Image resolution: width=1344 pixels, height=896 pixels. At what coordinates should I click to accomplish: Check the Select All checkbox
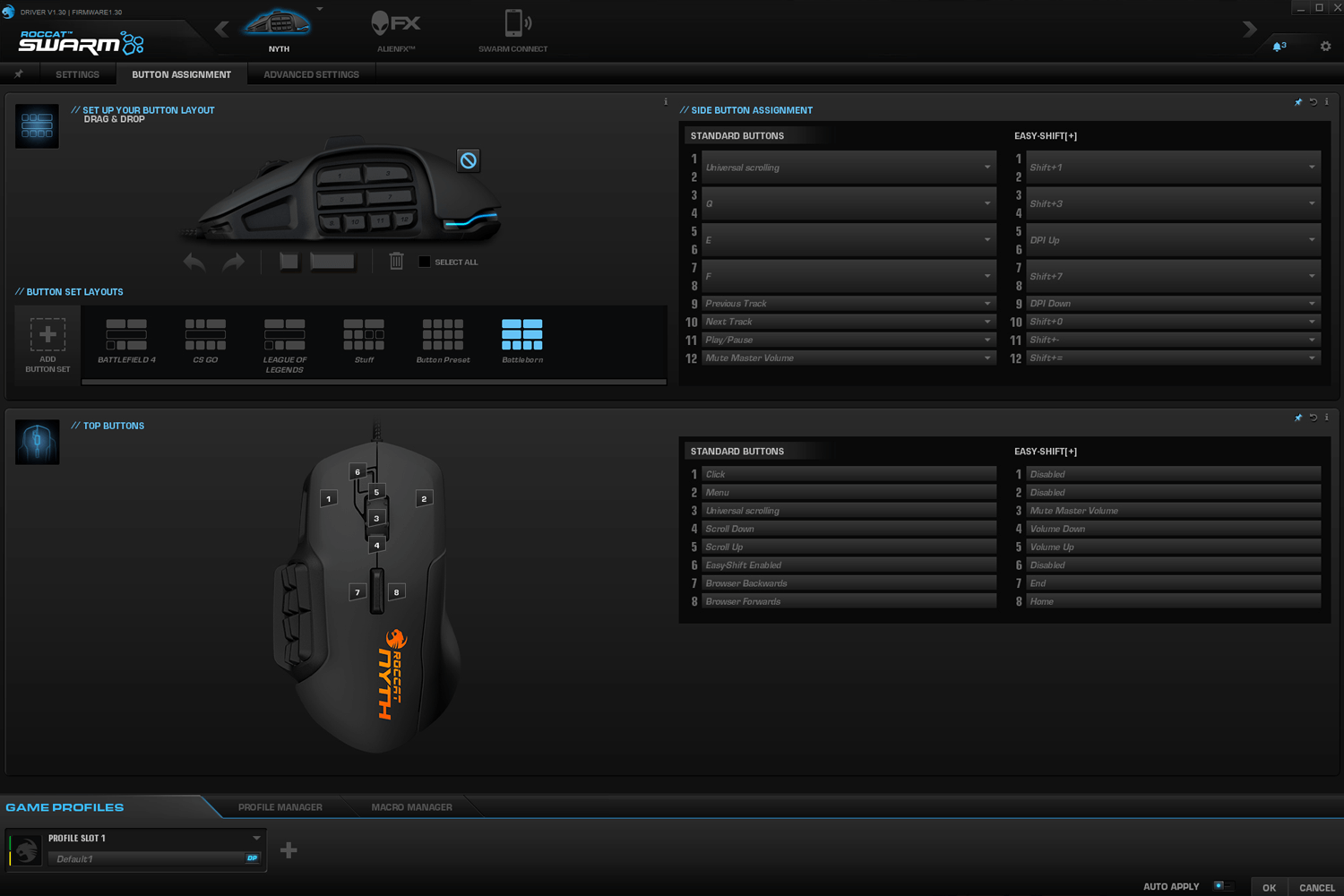click(425, 262)
